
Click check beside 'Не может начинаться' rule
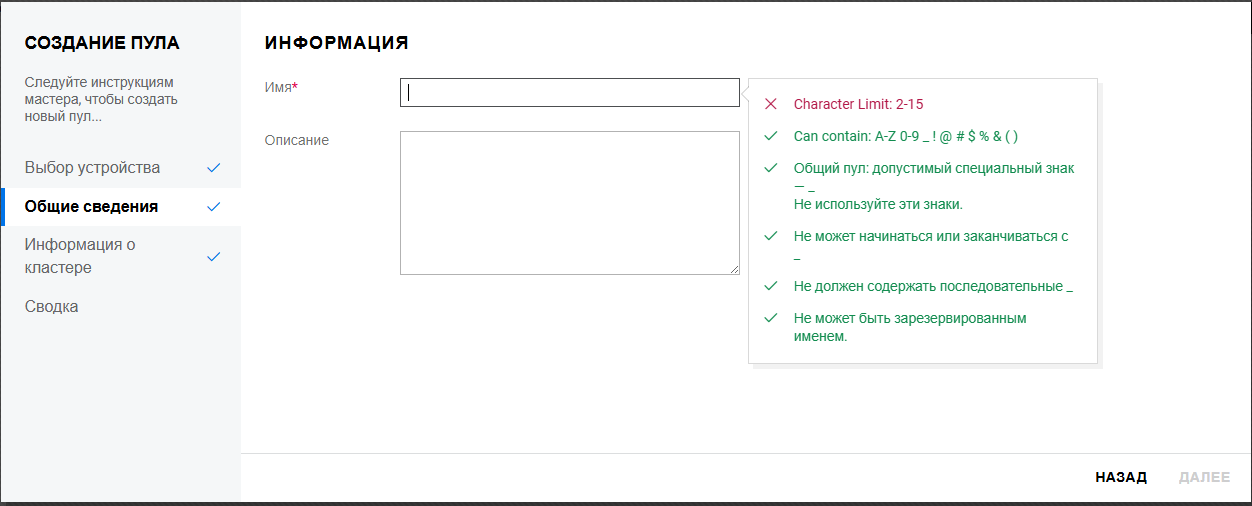770,236
